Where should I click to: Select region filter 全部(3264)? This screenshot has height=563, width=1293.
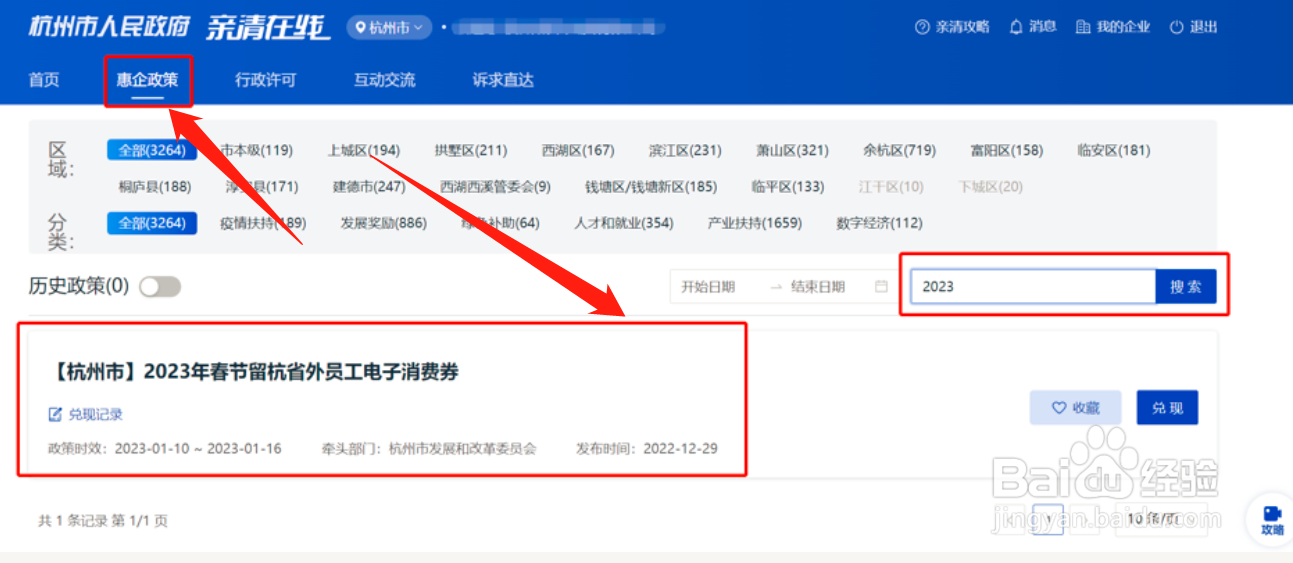click(x=152, y=150)
